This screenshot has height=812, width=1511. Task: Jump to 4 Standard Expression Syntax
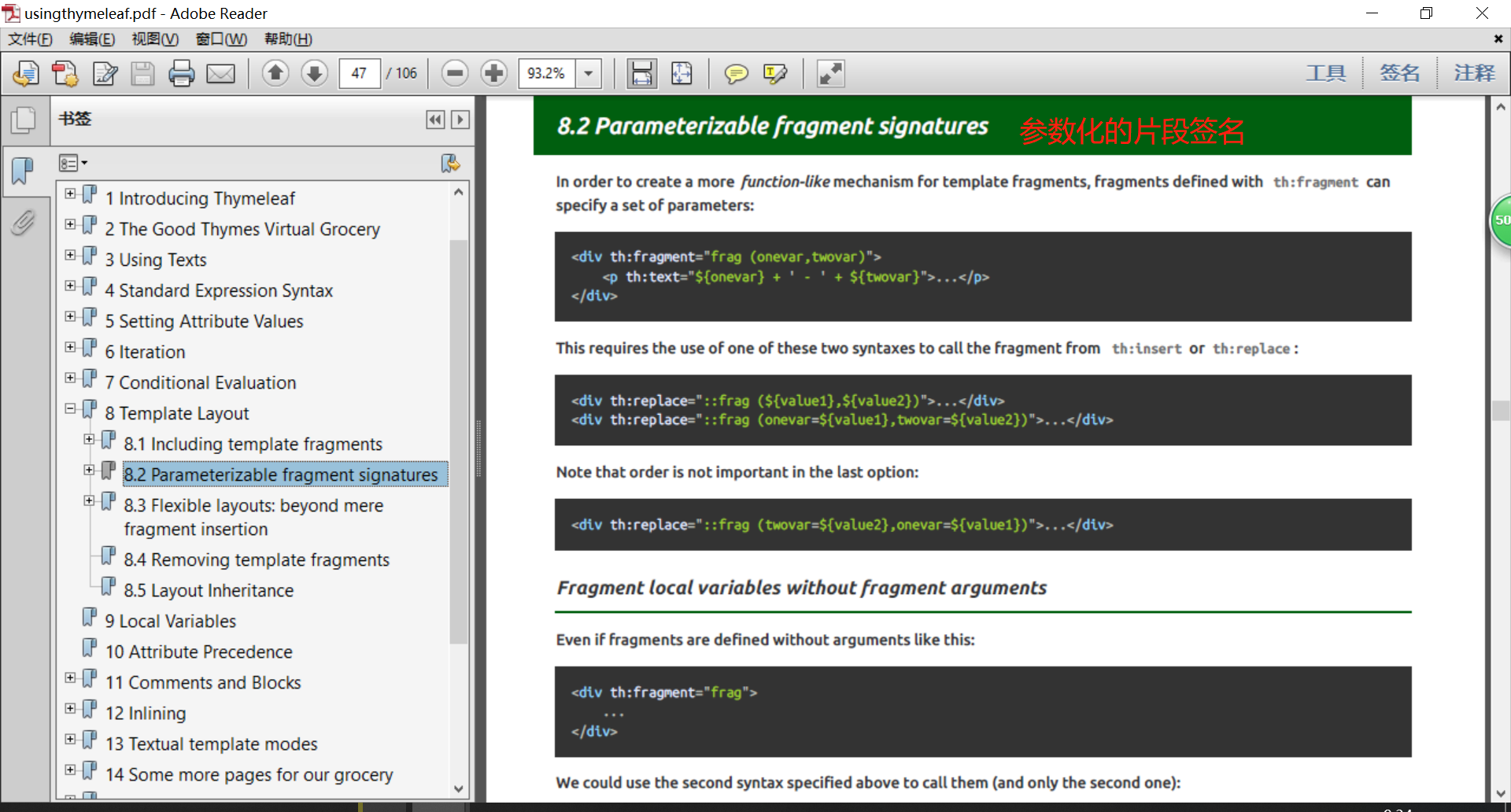click(219, 290)
